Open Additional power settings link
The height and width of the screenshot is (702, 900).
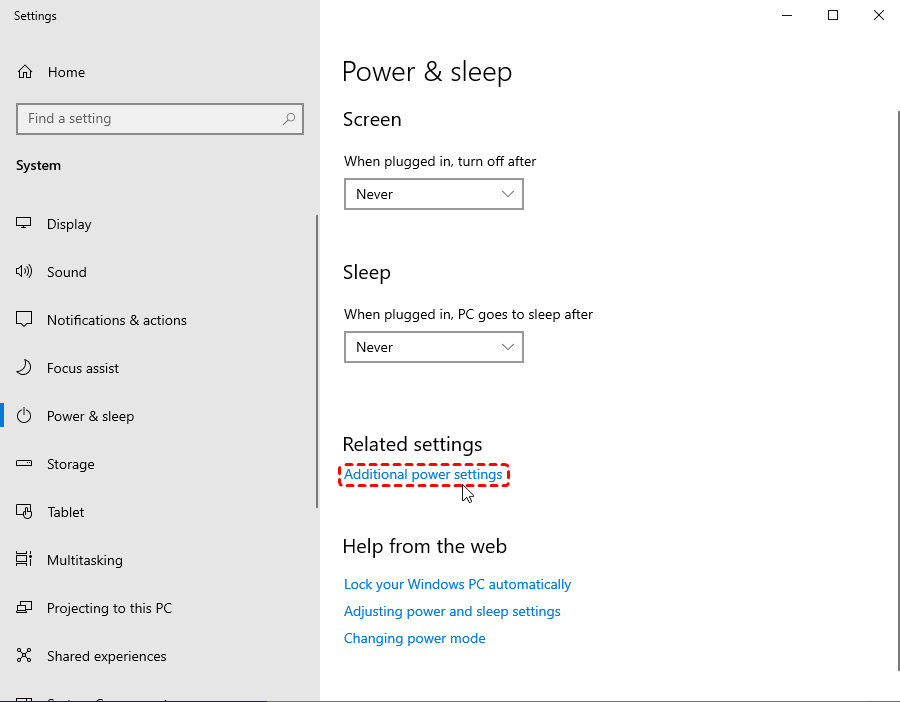click(x=423, y=474)
